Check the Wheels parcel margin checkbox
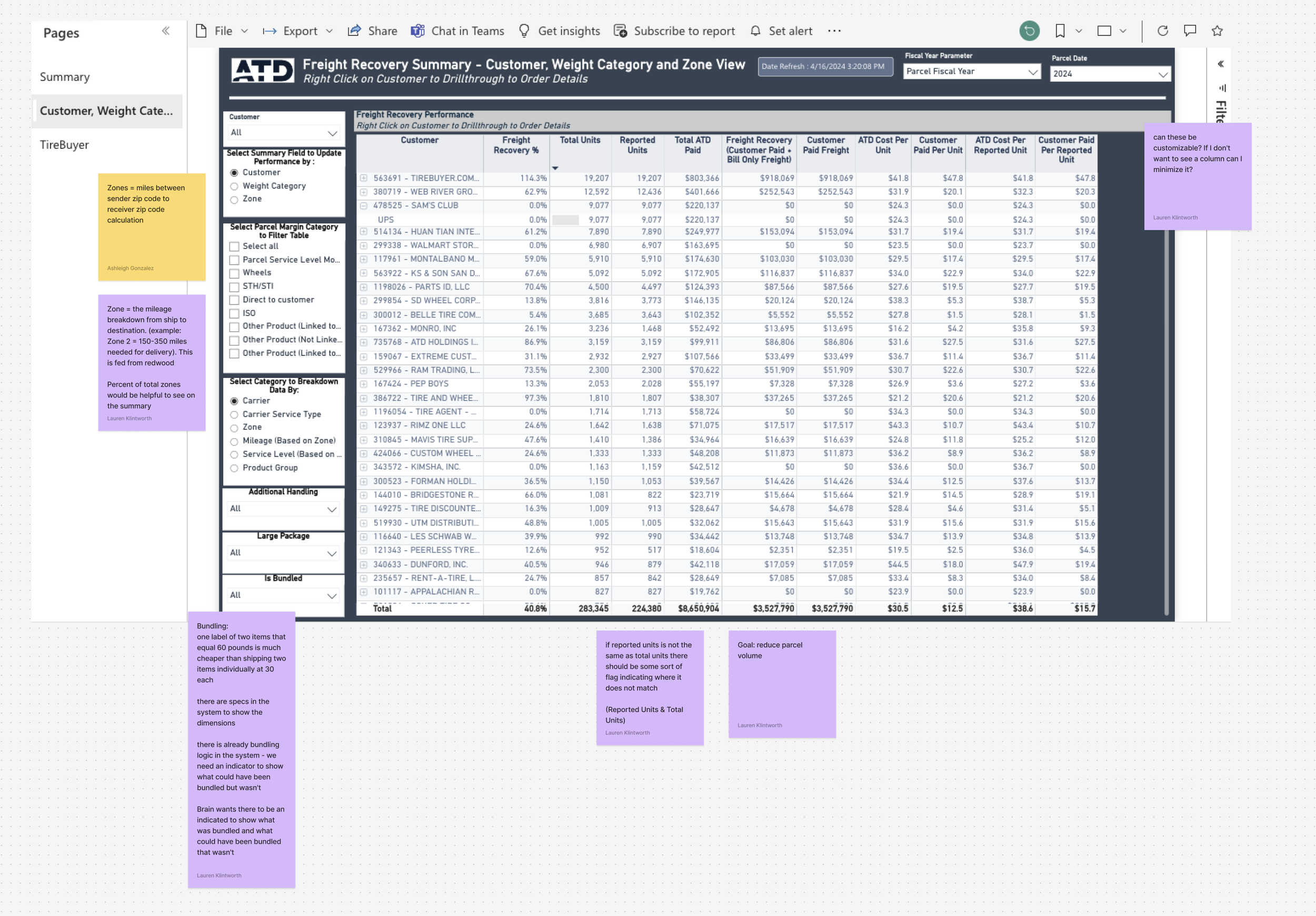 [234, 273]
